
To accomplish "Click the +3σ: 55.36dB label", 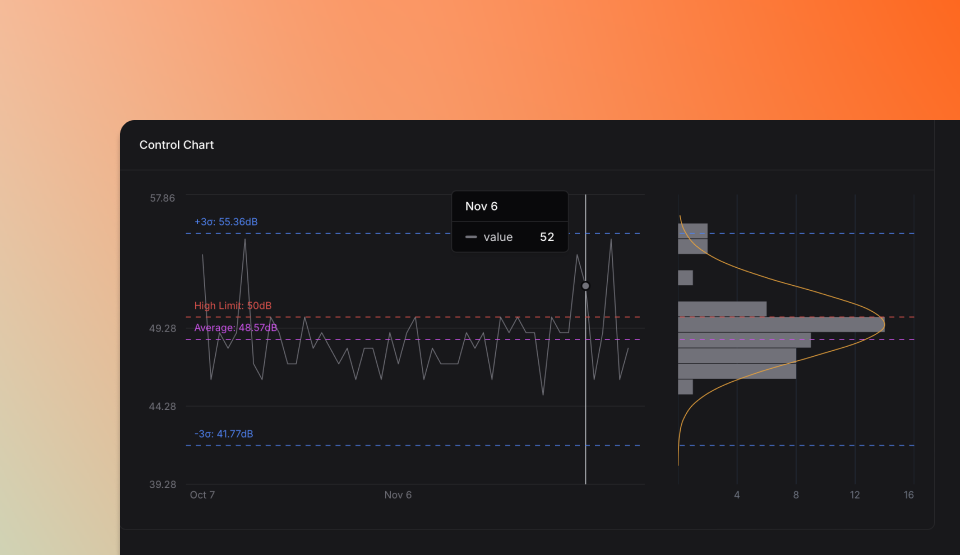I will point(226,222).
